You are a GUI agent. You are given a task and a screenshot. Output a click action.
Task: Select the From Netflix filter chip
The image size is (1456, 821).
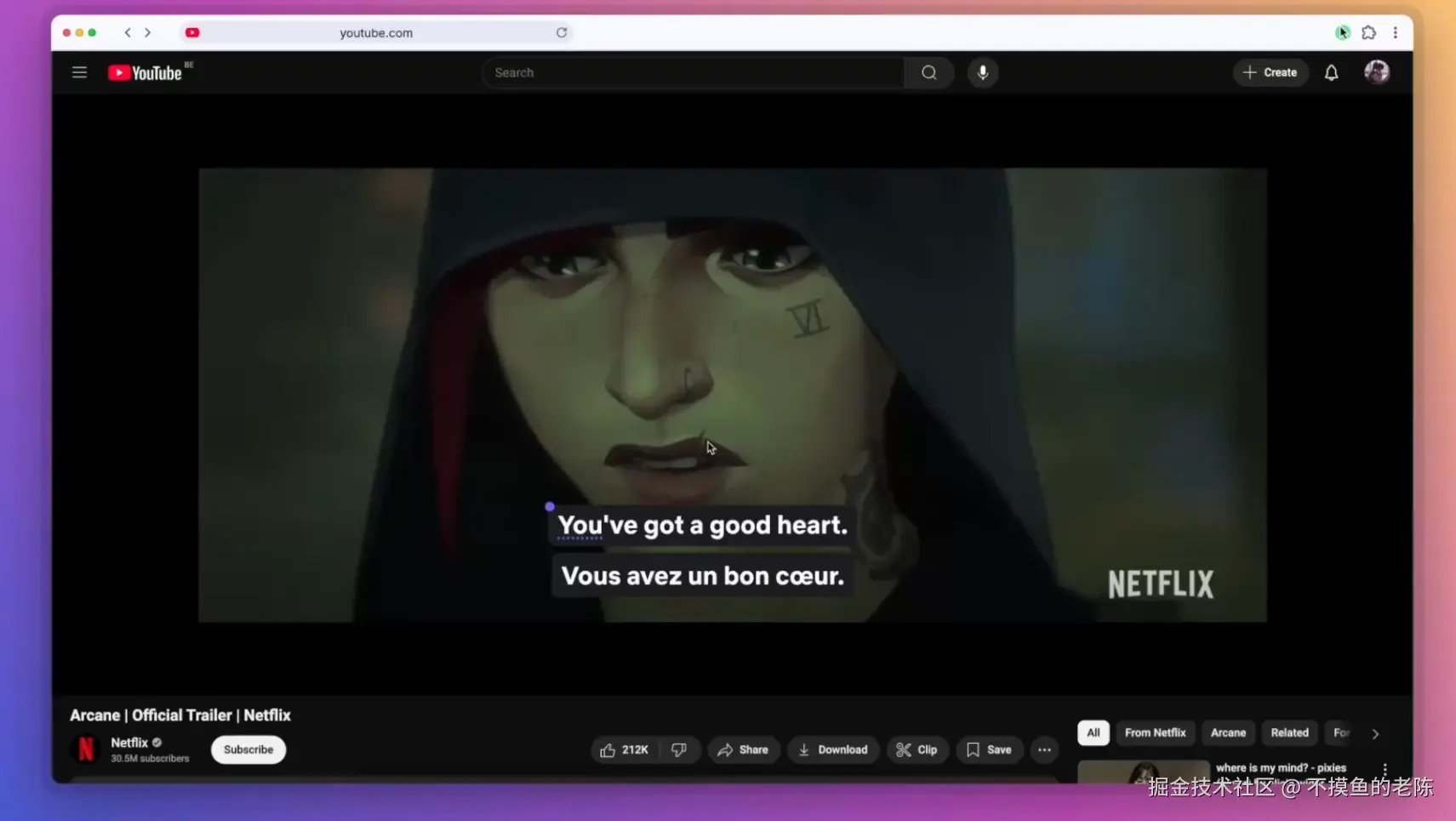coord(1155,733)
